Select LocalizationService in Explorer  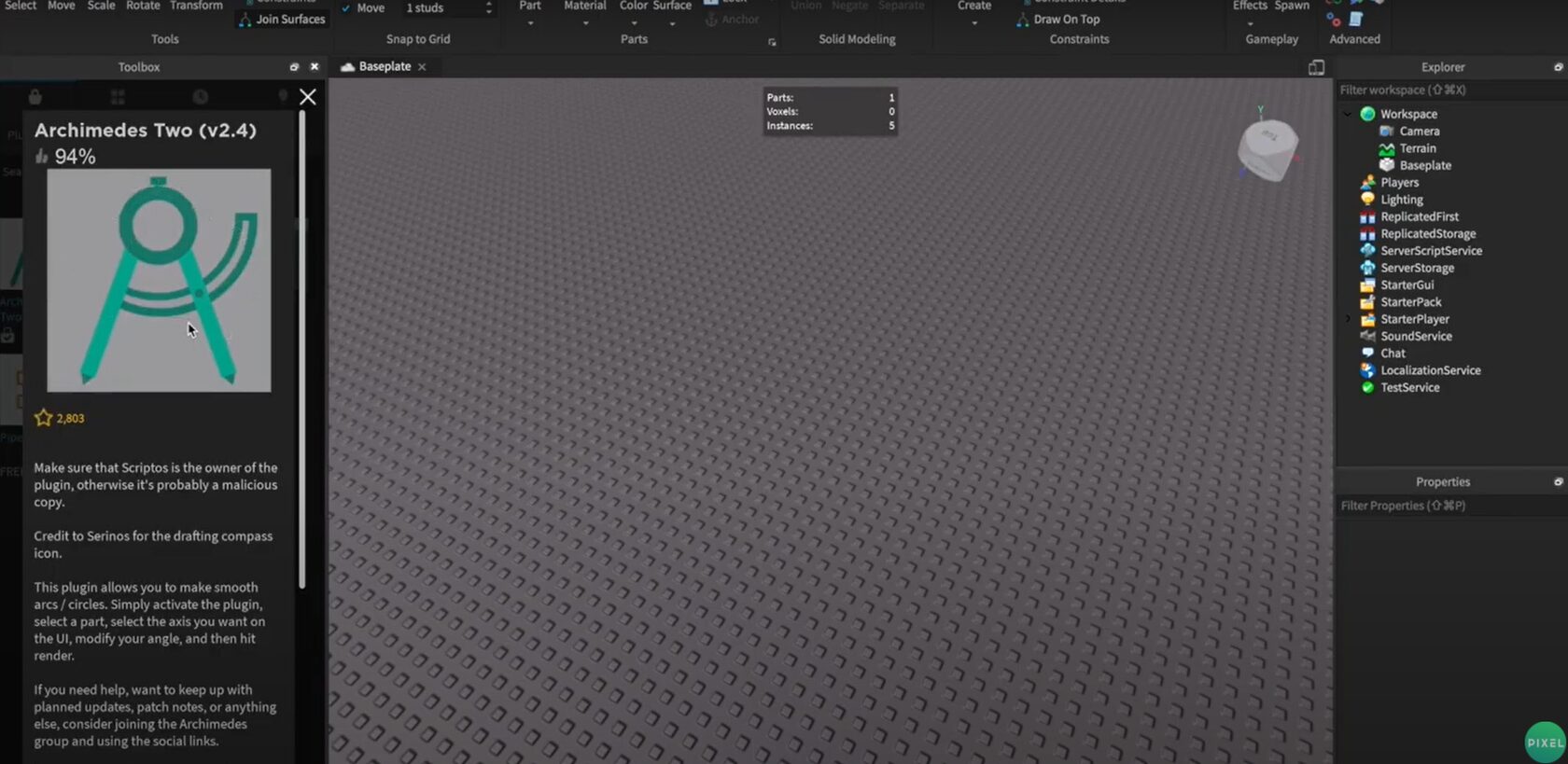click(x=1430, y=370)
